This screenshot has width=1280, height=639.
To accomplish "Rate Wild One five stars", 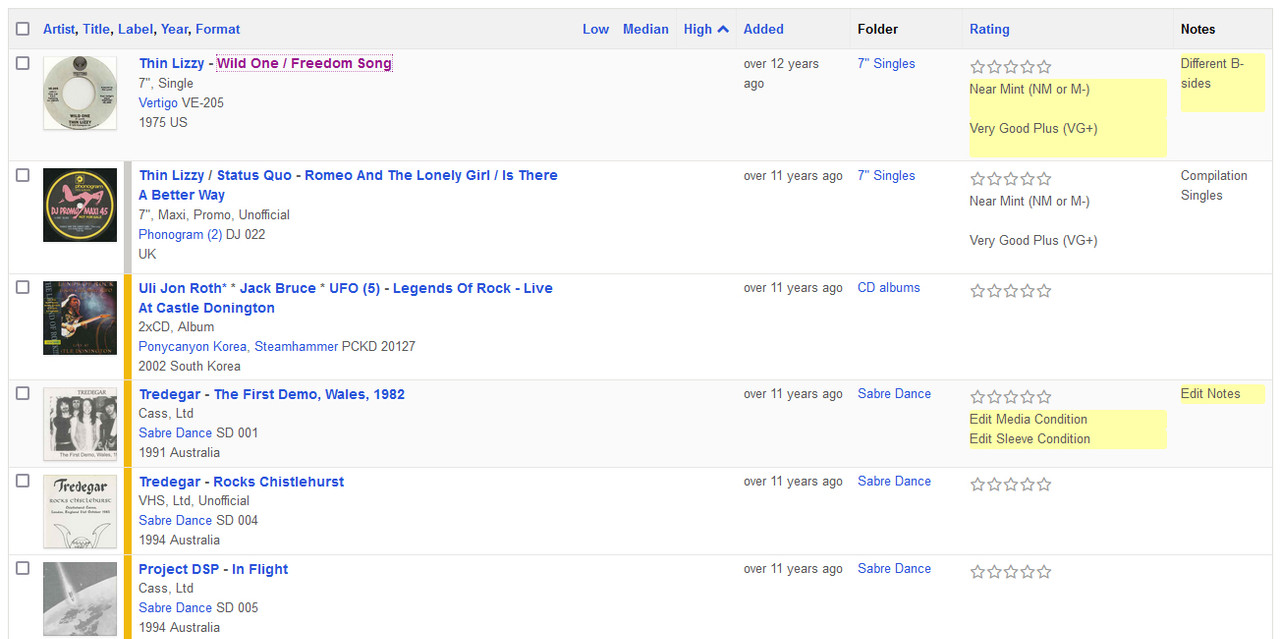I will (x=1044, y=67).
